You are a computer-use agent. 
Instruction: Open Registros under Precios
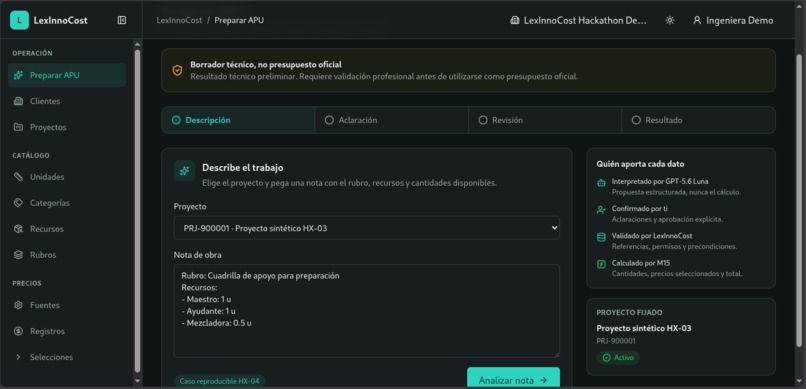(67, 331)
